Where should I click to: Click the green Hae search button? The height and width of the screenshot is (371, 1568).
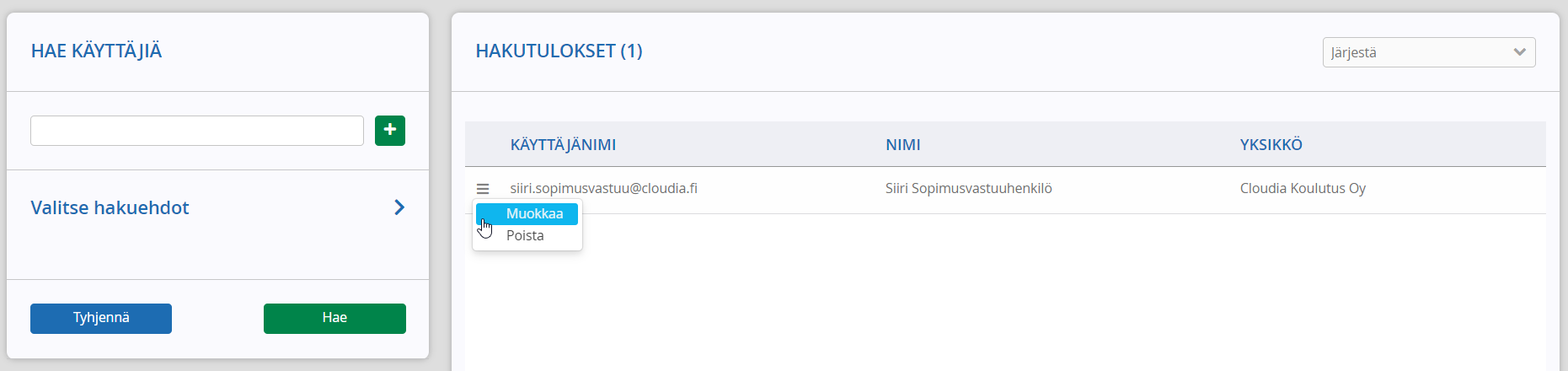point(334,319)
